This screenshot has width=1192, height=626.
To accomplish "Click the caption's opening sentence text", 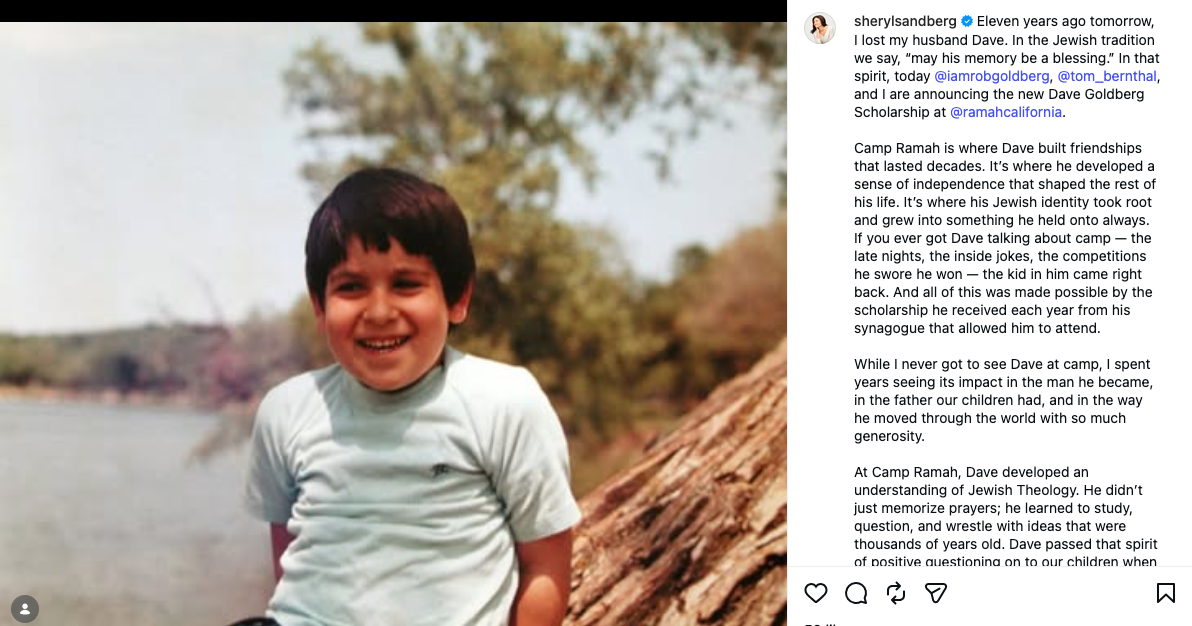I will point(1003,30).
